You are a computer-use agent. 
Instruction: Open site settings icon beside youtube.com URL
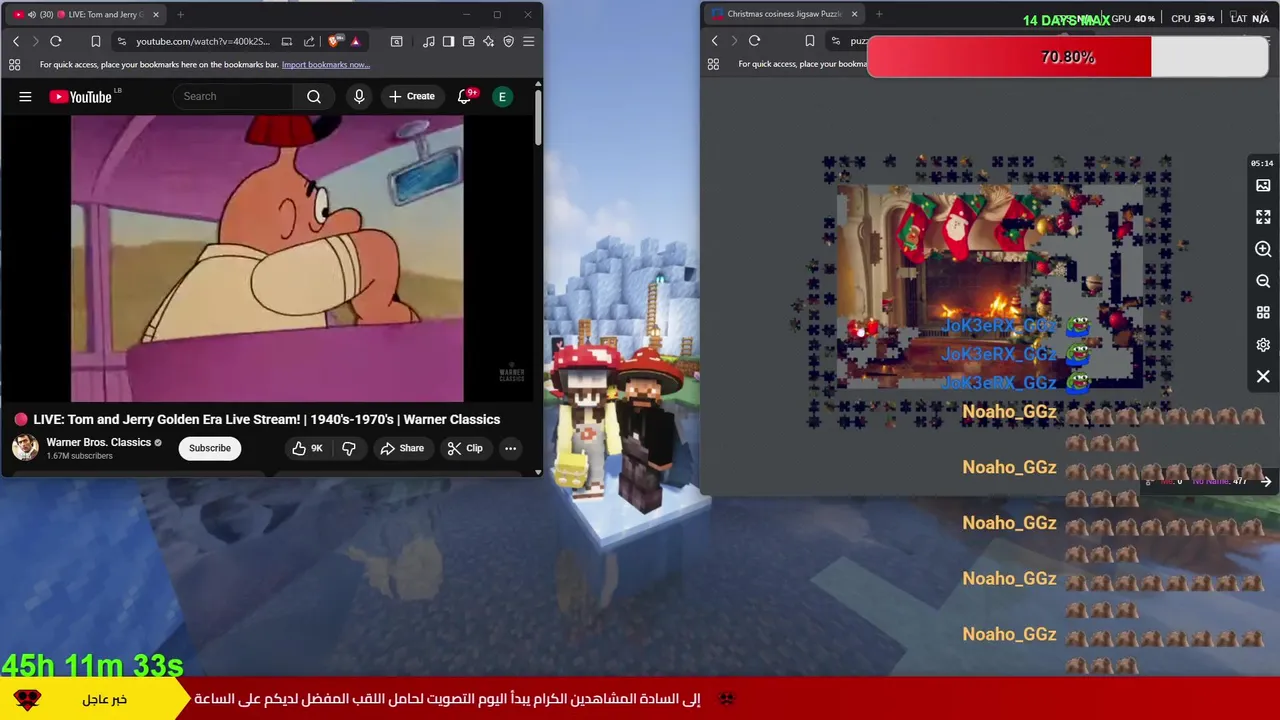pos(121,41)
